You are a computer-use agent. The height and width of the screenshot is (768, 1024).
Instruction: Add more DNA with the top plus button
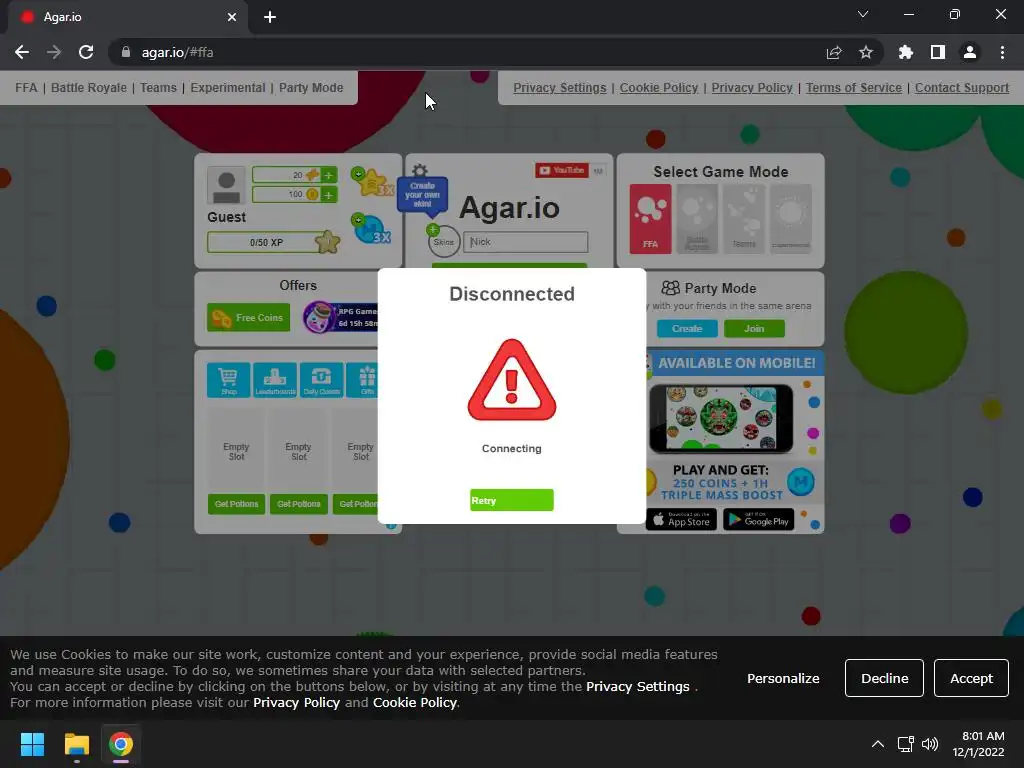[x=328, y=175]
